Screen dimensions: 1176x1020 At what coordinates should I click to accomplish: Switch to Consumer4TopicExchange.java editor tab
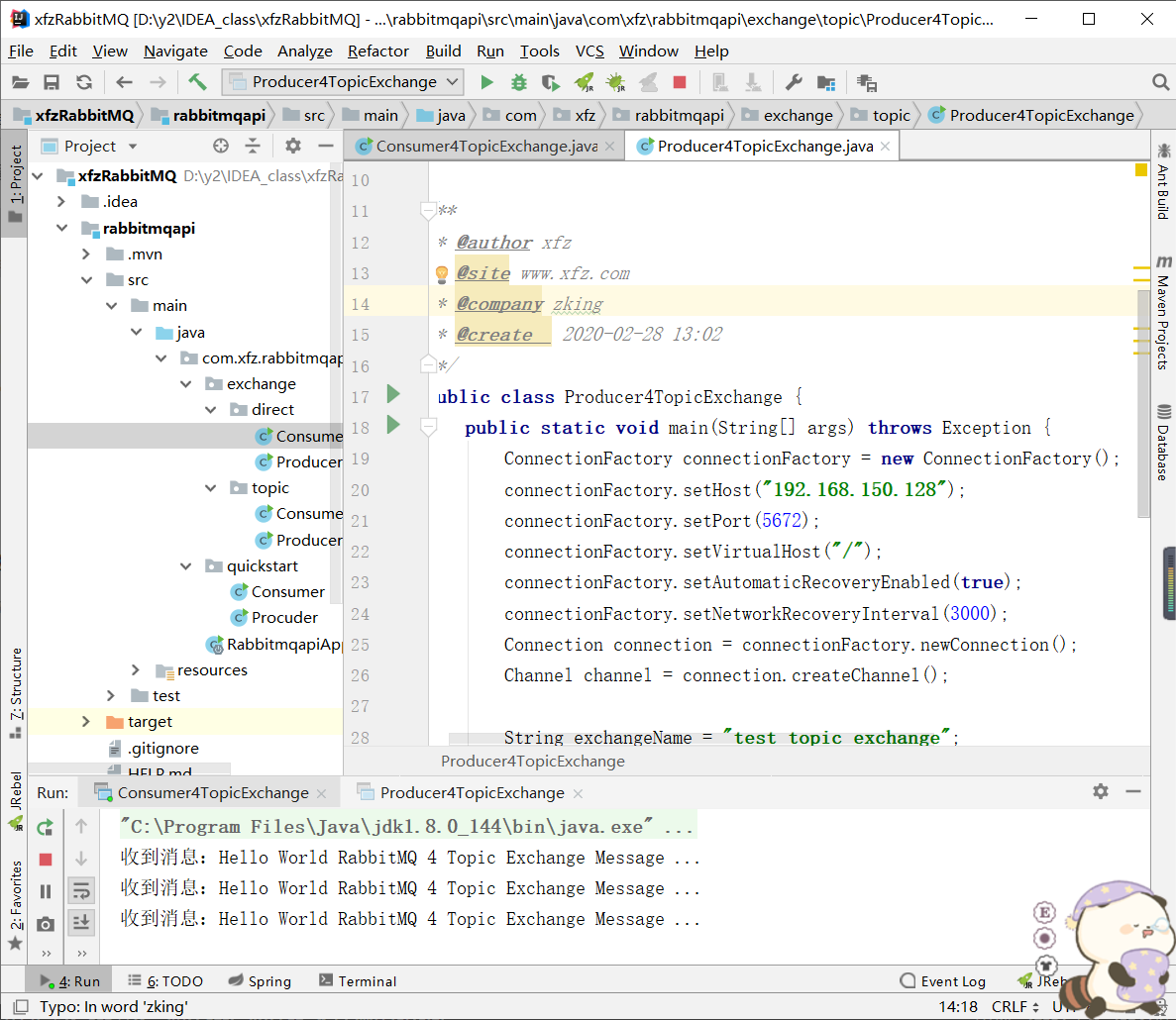486,147
